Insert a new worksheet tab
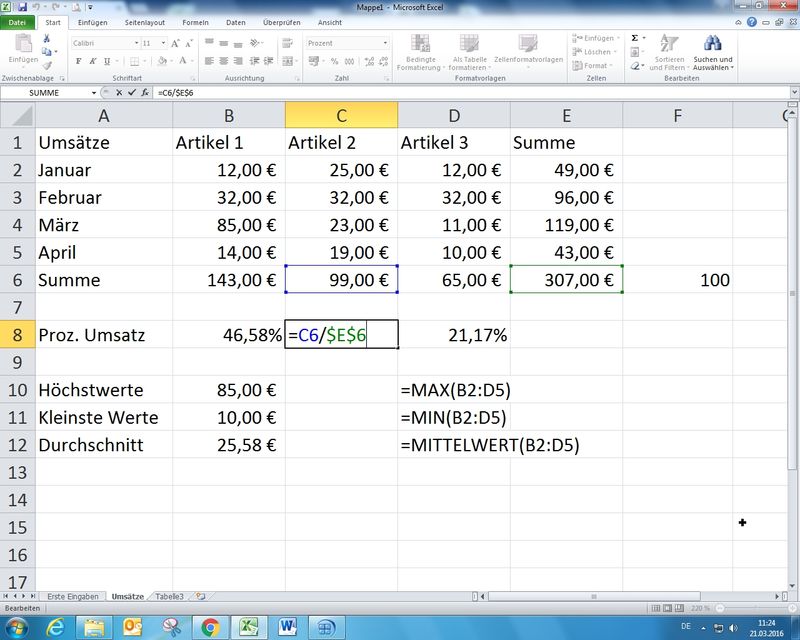 point(200,596)
